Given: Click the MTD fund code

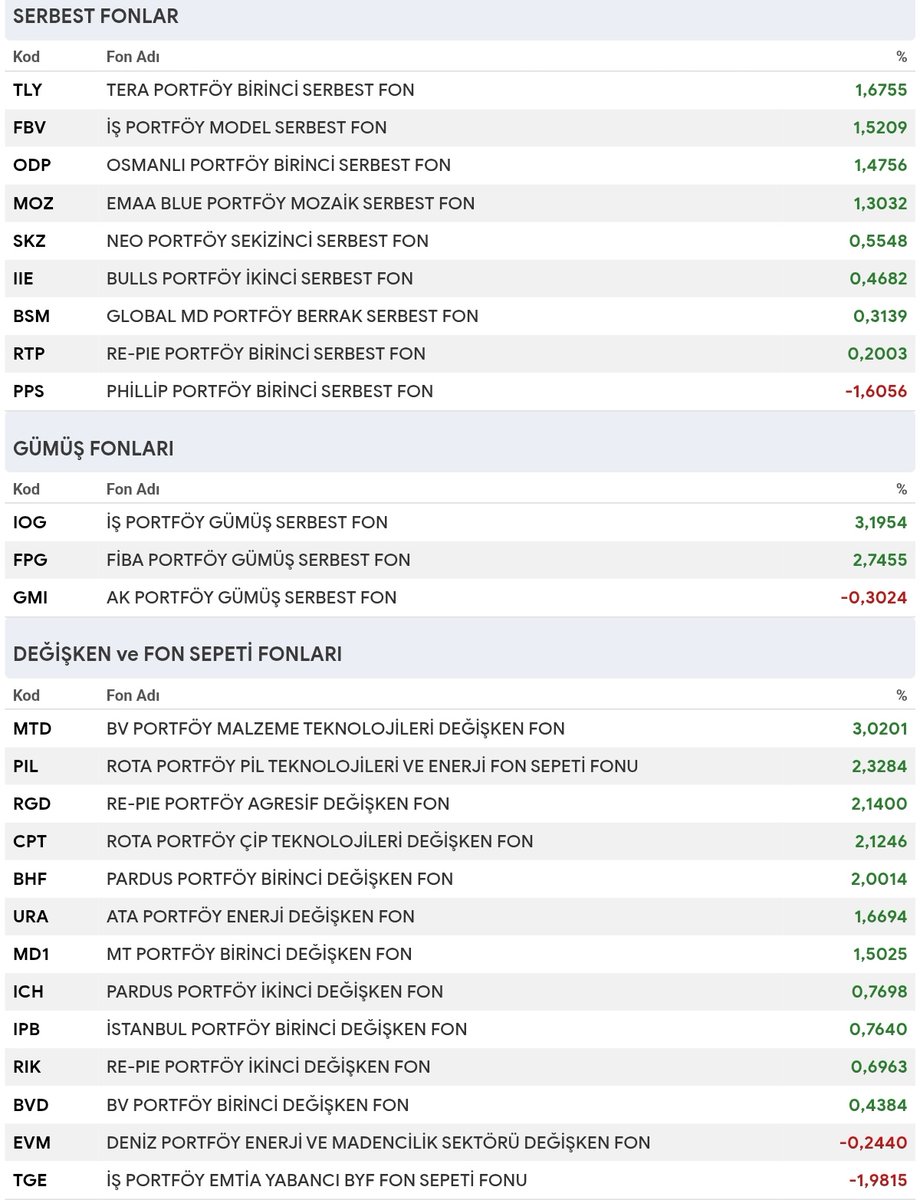Looking at the screenshot, I should click(32, 729).
